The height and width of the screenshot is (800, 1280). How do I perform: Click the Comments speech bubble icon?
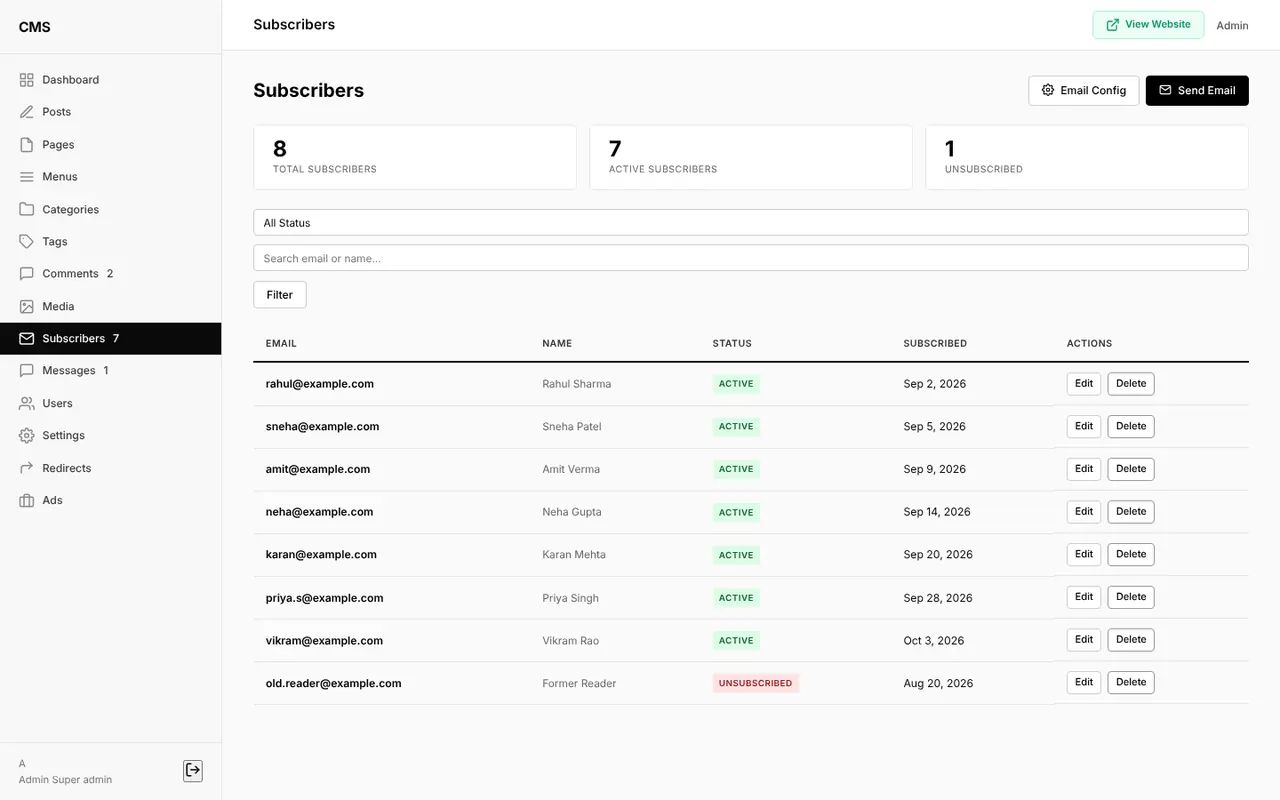27,274
